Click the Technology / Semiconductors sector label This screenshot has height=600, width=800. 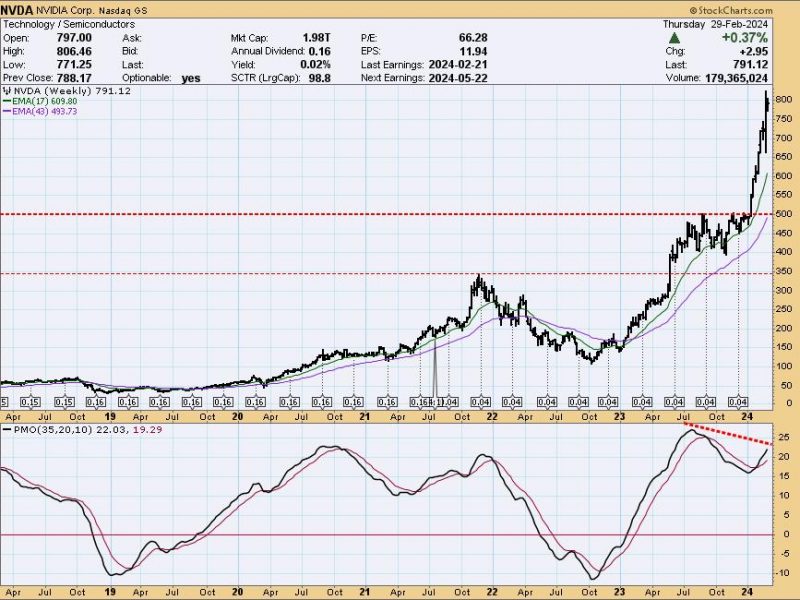tap(69, 24)
